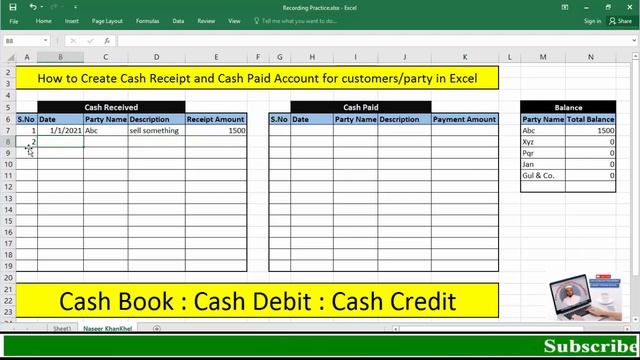Viewport: 640px width, 360px height.
Task: Select the Jan party name in Balance
Action: pyautogui.click(x=543, y=164)
